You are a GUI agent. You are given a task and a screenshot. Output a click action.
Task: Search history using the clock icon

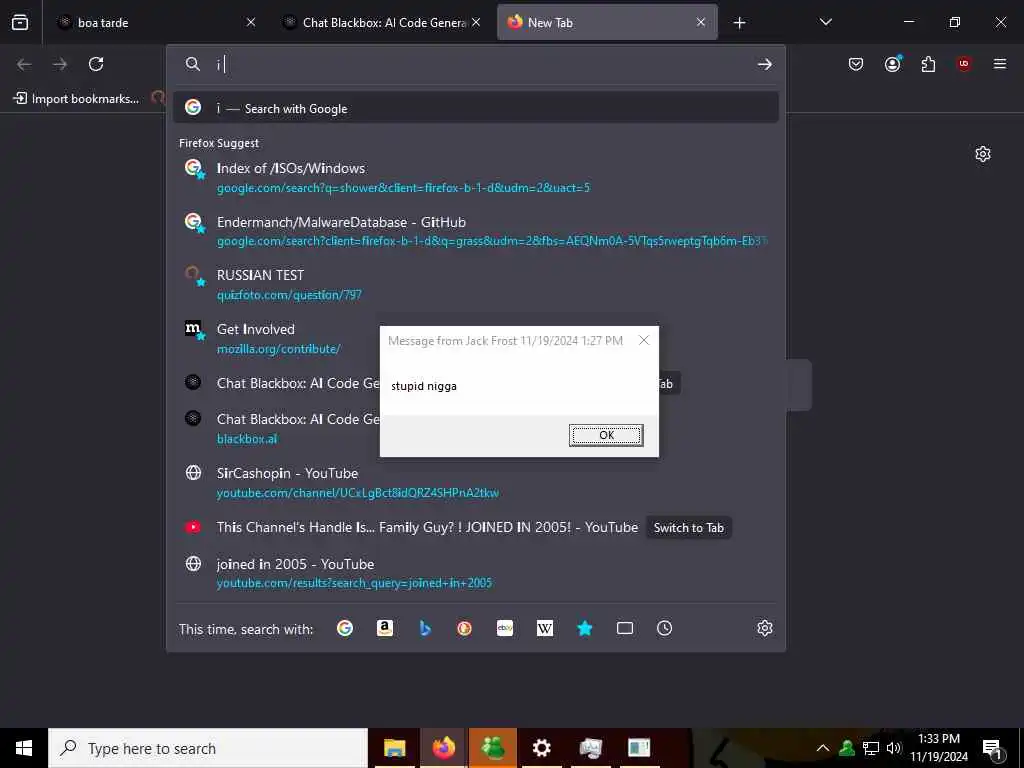[x=664, y=628]
